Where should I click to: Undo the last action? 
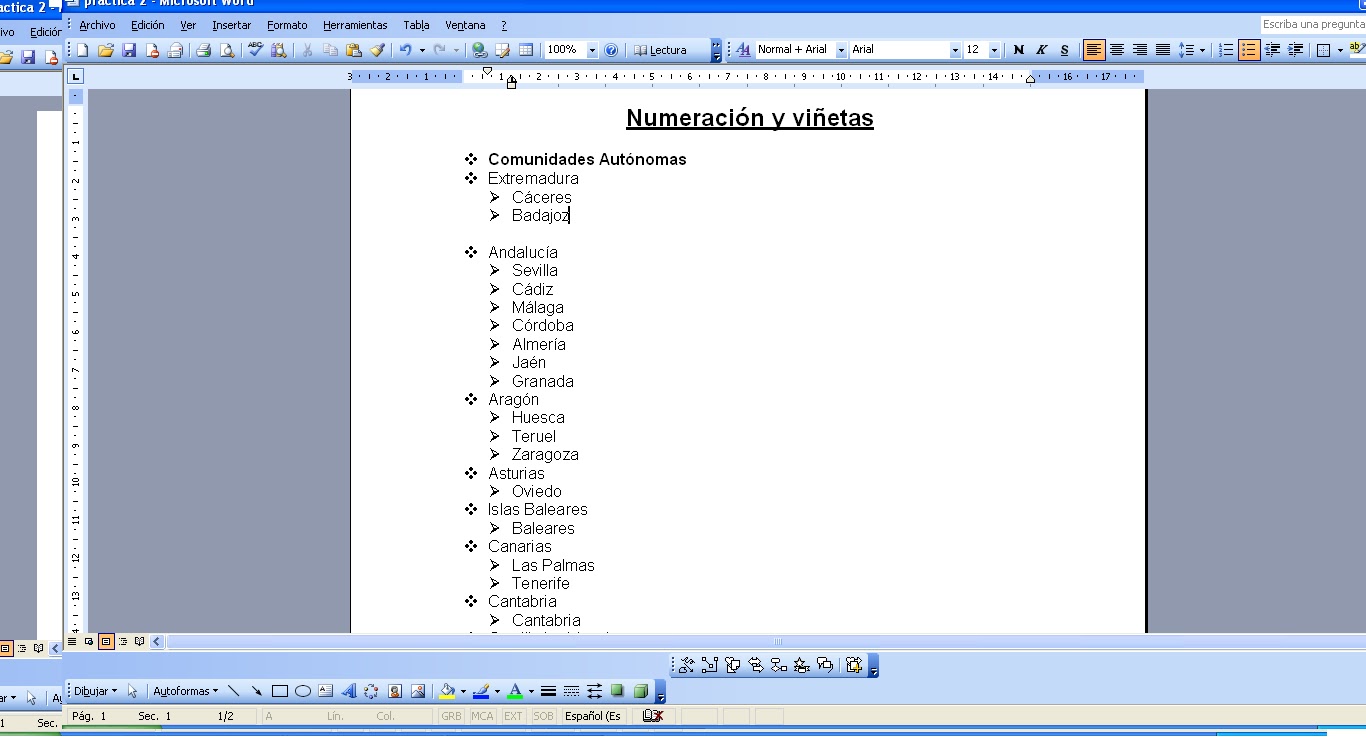[405, 50]
